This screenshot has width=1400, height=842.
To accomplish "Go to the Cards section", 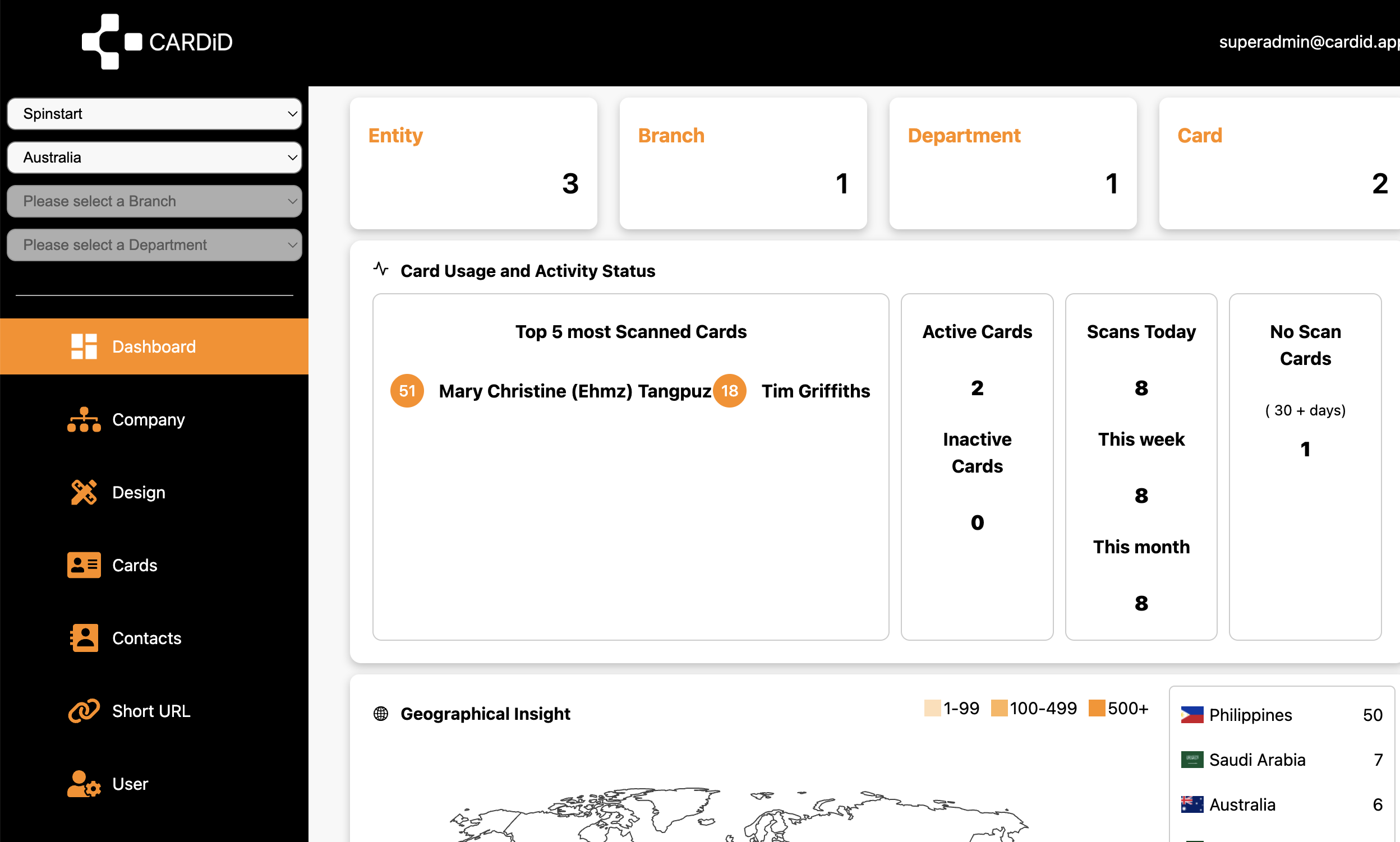I will tap(135, 565).
